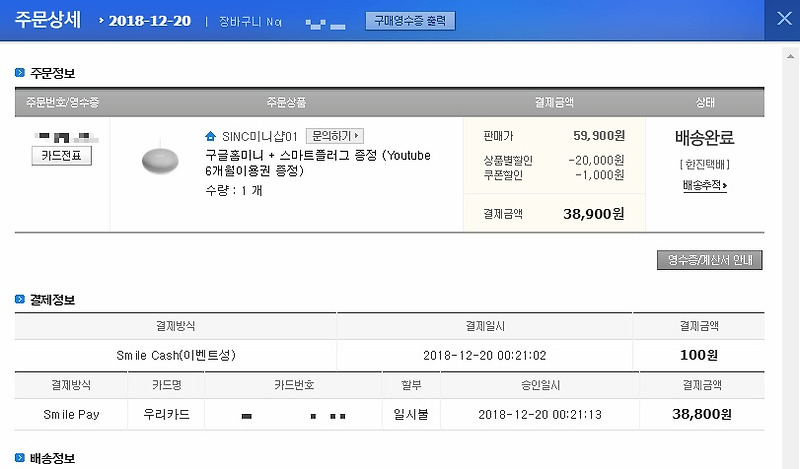Select the 우리카드 card name cell
This screenshot has width=800, height=469.
click(166, 414)
